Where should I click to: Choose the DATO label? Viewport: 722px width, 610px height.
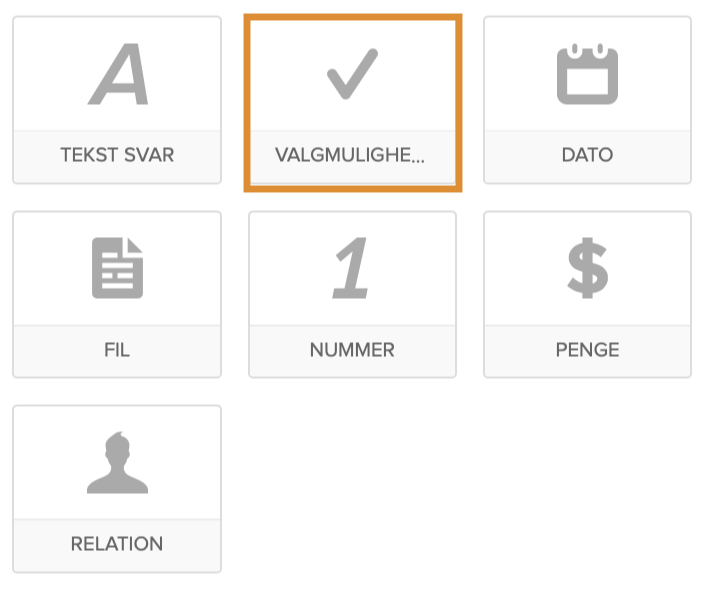coord(587,156)
